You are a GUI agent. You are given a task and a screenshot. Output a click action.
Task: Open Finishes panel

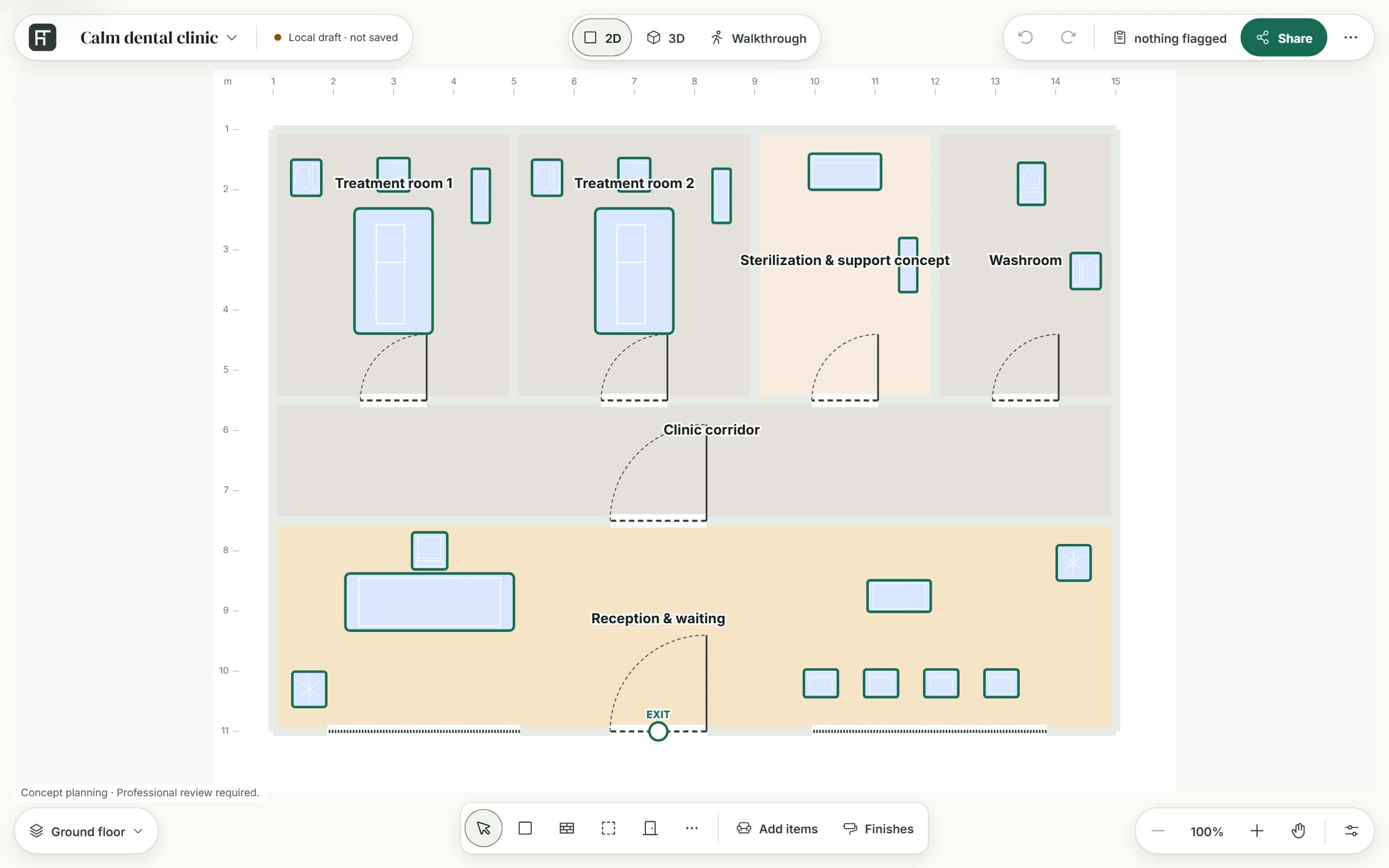(x=879, y=829)
